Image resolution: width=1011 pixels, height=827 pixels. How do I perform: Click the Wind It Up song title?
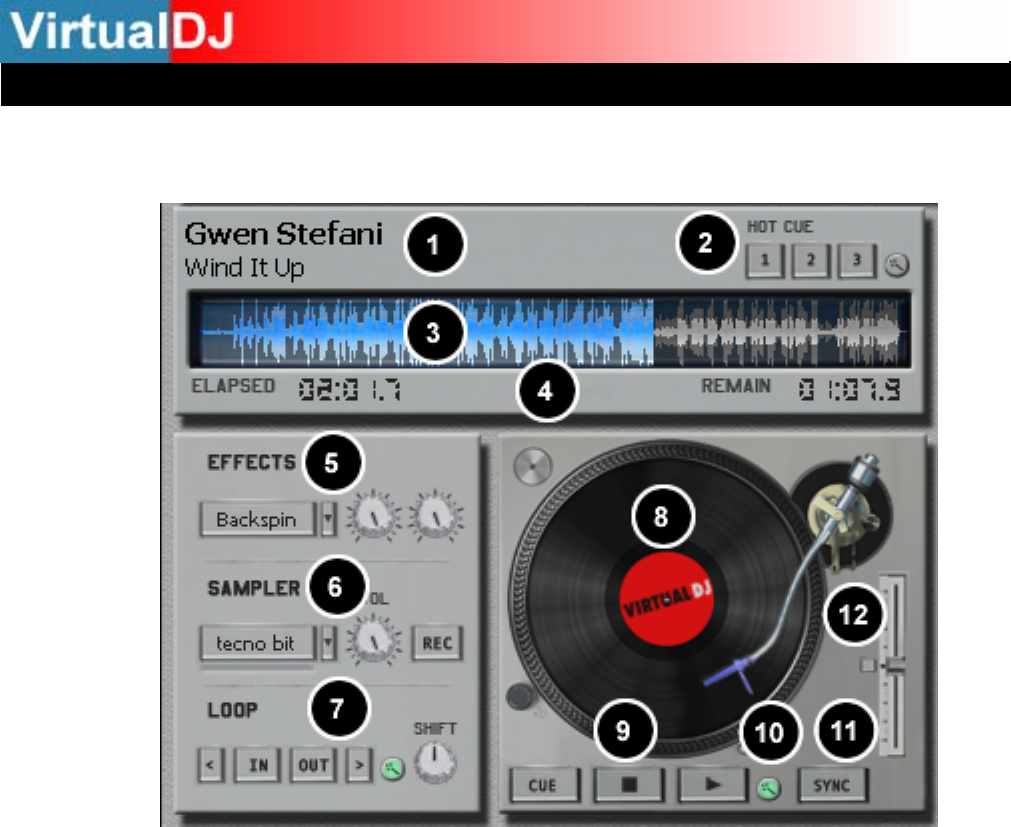pos(244,268)
